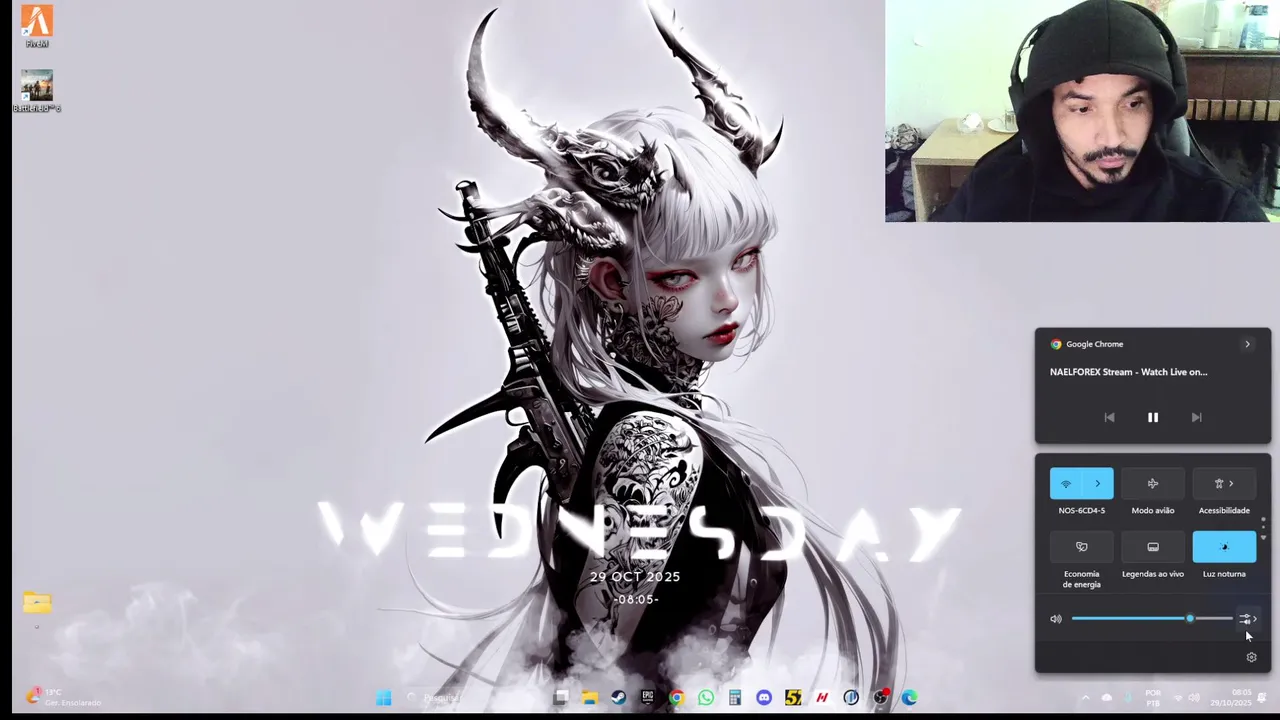Viewport: 1280px width, 720px height.
Task: Click the tray volume speaker icon
Action: pyautogui.click(x=1194, y=698)
